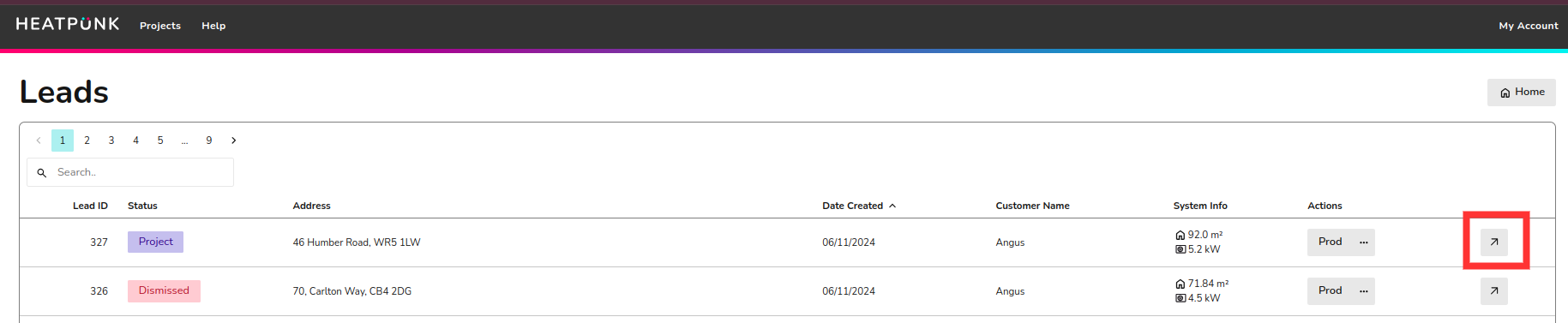Screen dimensions: 1568x323
Task: Click the Prod button for lead 326
Action: (1330, 291)
